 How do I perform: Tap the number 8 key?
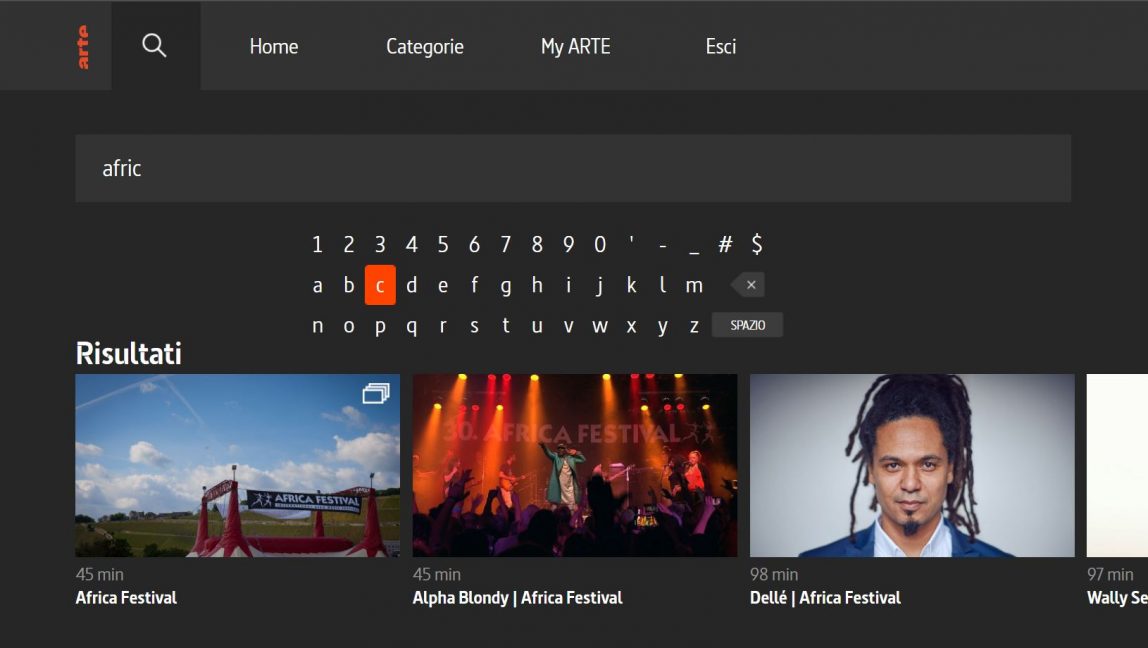click(537, 244)
